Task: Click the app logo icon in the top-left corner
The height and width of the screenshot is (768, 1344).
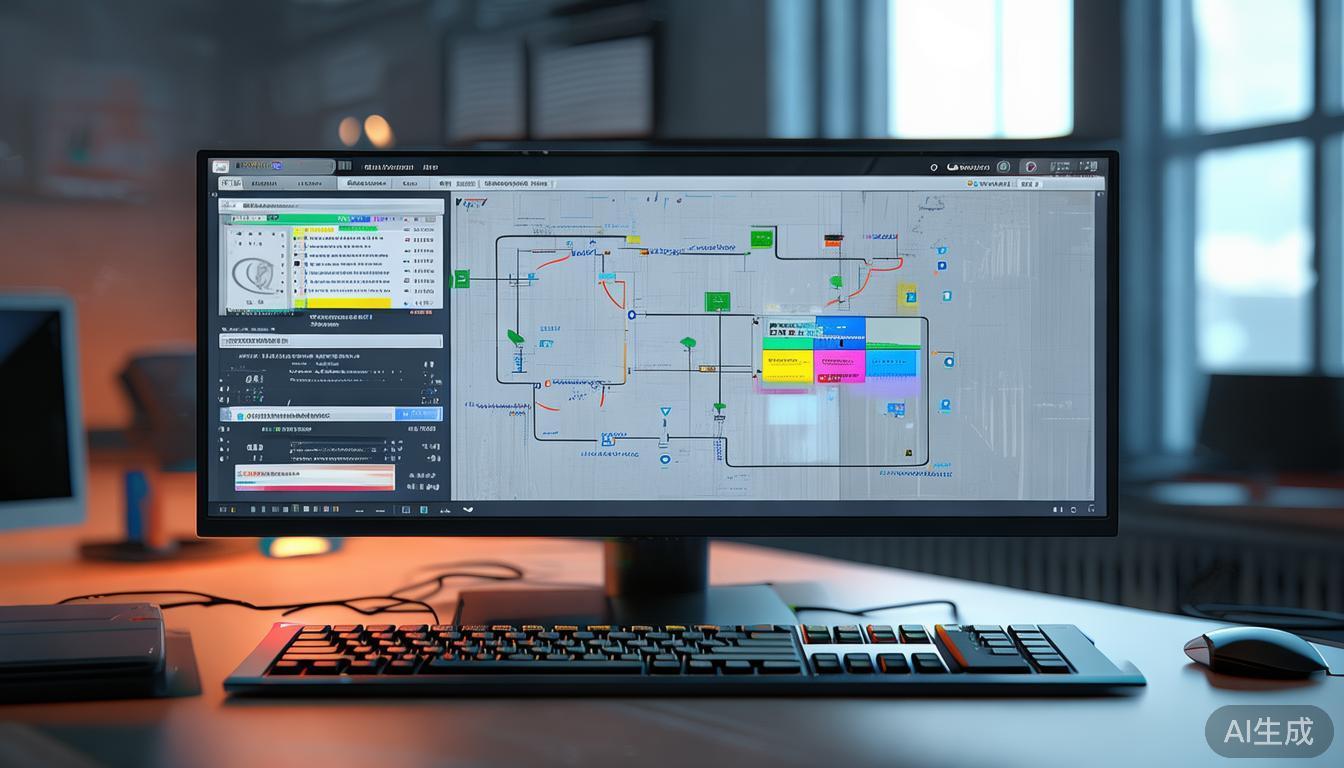Action: pos(220,167)
